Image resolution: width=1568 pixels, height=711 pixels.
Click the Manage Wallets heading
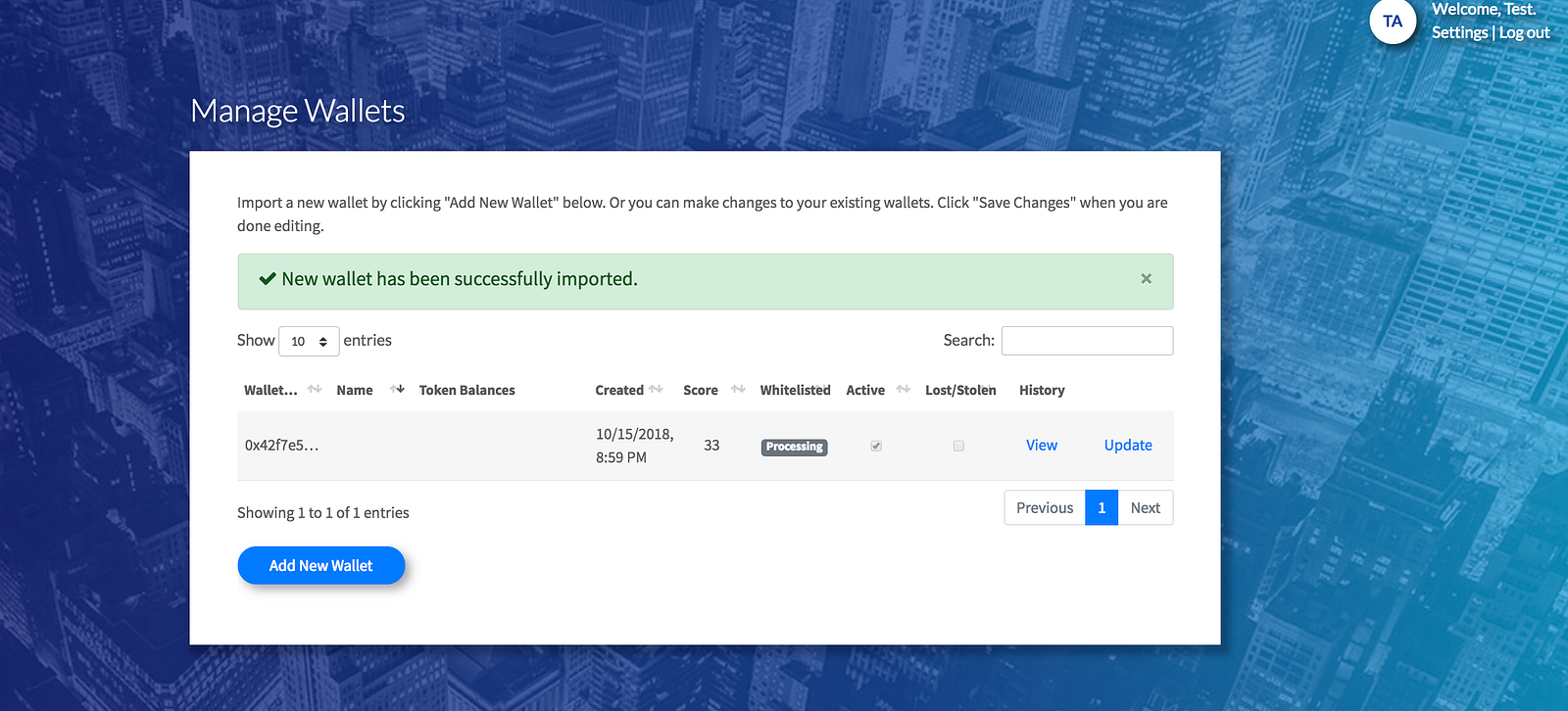(298, 111)
